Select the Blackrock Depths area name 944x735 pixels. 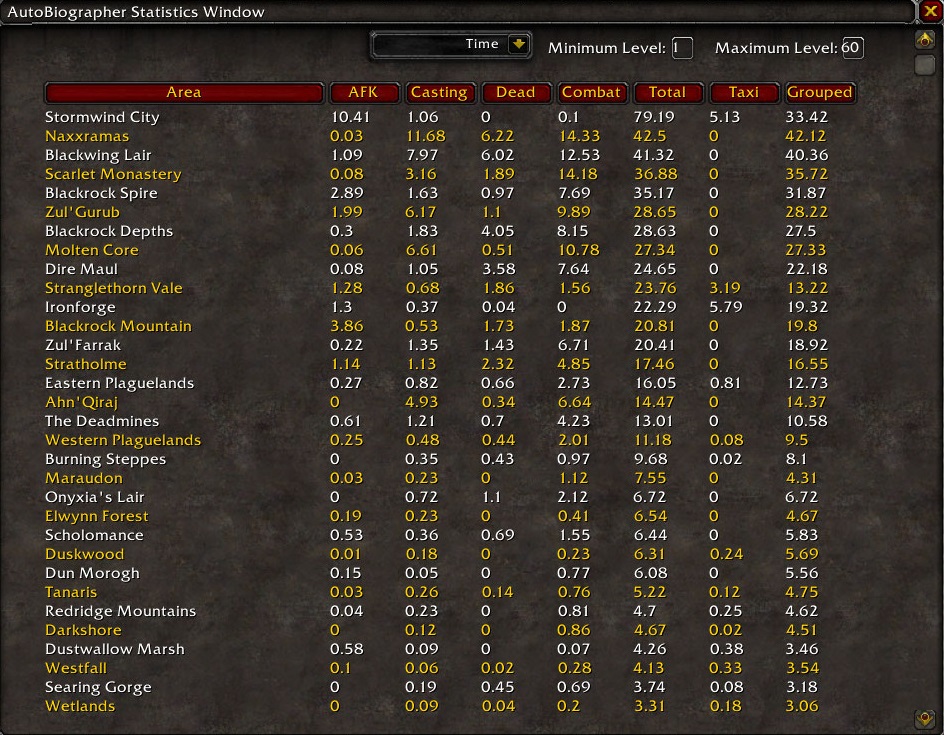(109, 231)
